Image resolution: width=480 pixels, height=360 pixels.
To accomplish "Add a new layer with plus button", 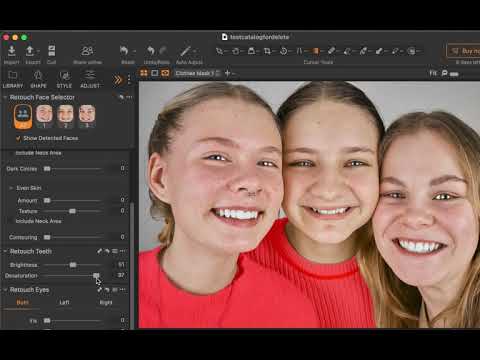I will tap(227, 73).
